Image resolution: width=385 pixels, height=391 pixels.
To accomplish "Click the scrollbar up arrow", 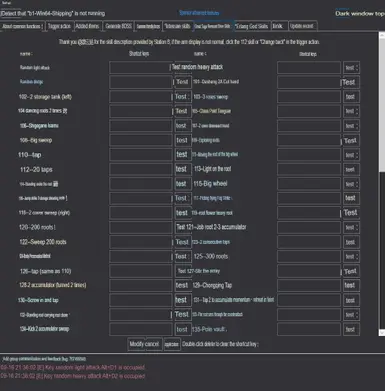I will click(382, 35).
